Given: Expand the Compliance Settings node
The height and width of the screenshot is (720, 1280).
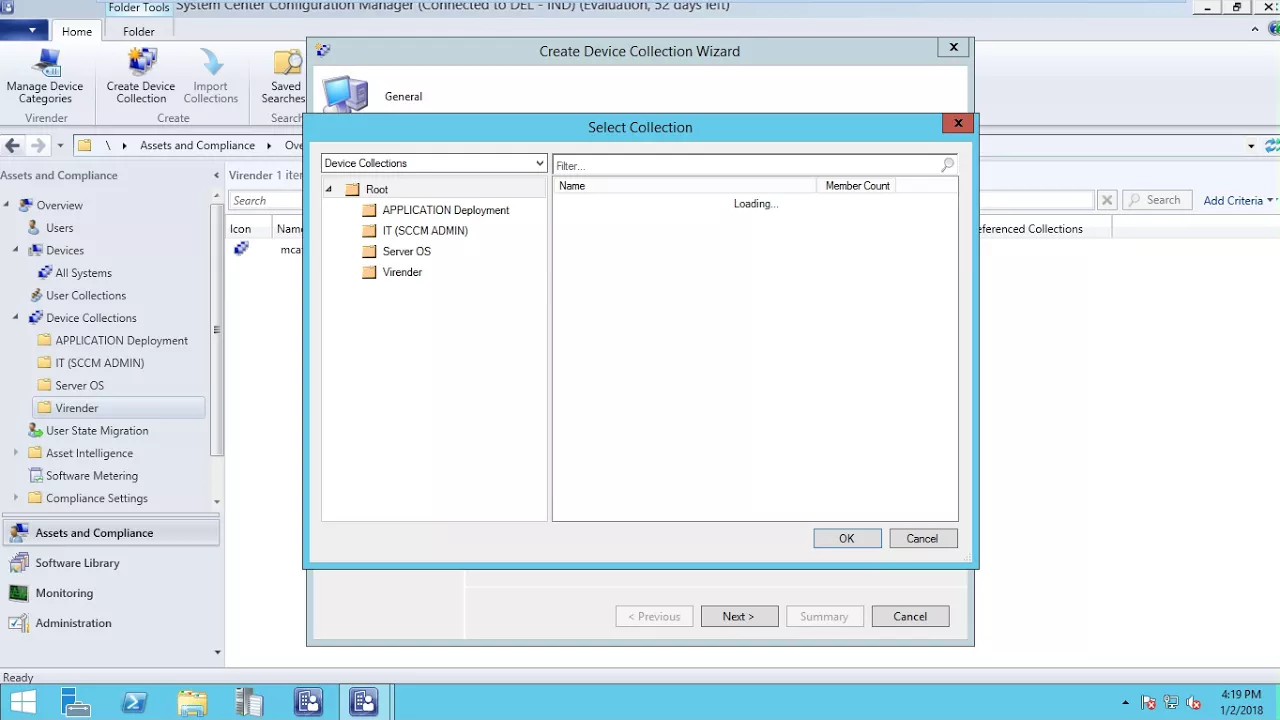Looking at the screenshot, I should pyautogui.click(x=15, y=498).
